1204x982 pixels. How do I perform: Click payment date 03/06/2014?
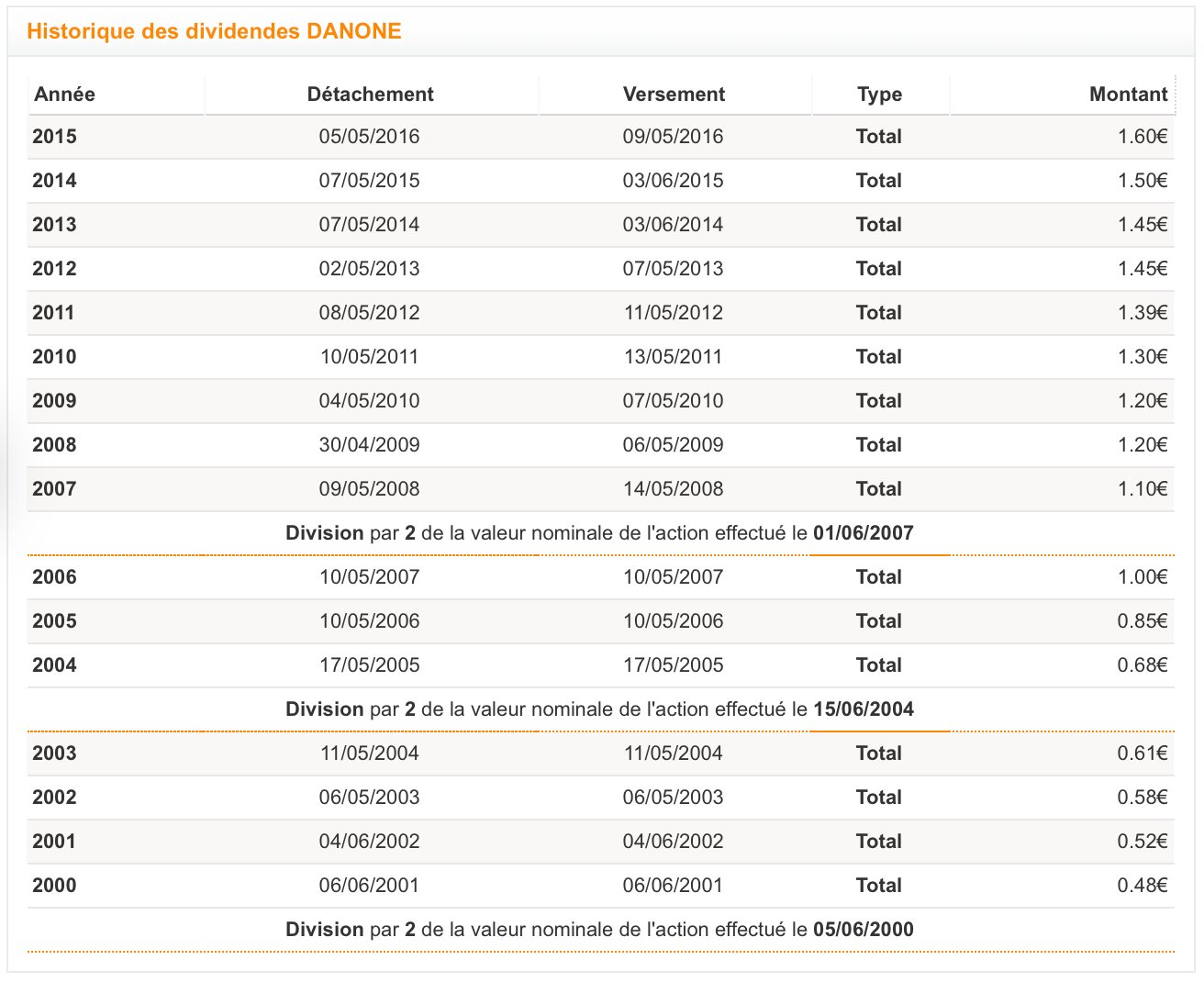673,225
